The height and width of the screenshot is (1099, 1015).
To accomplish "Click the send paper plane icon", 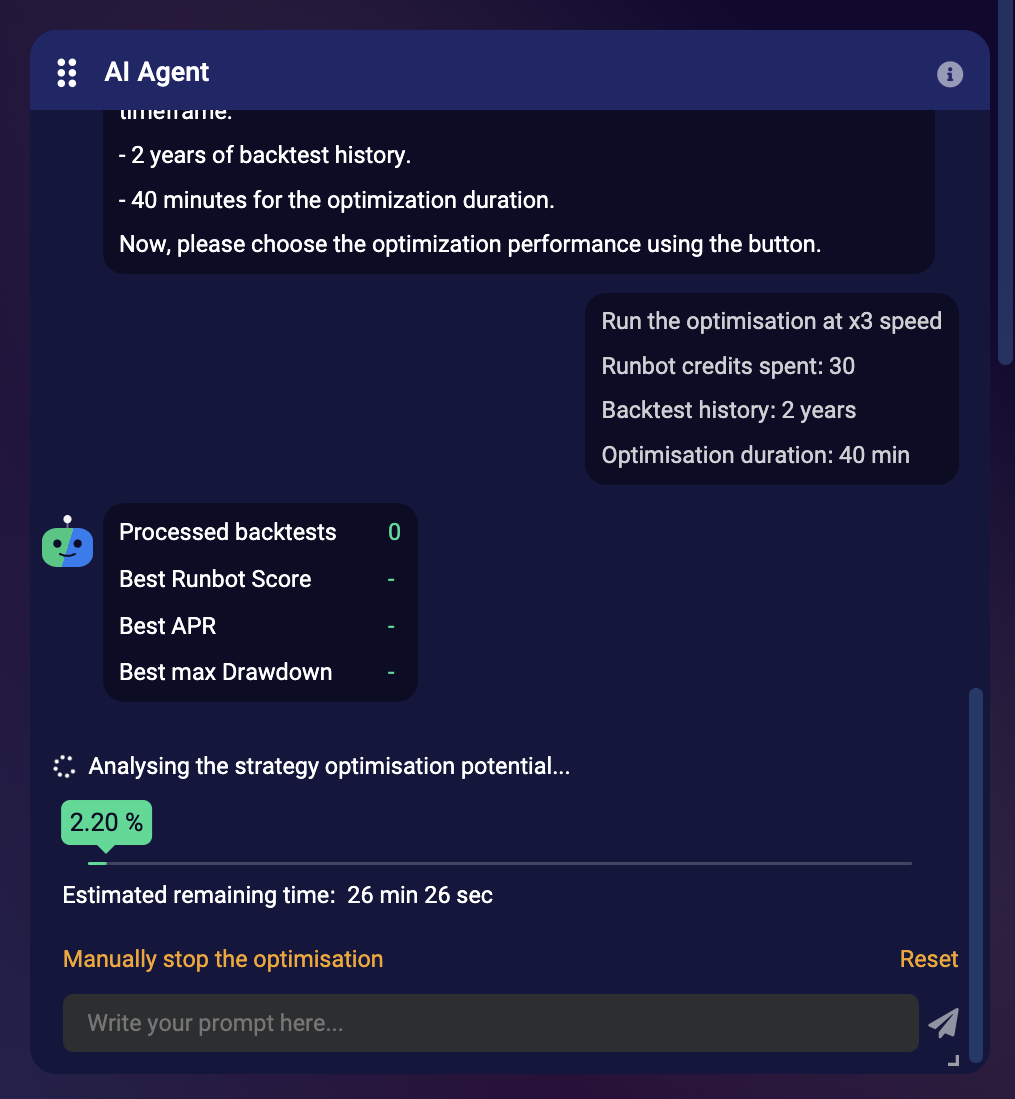I will click(943, 1022).
